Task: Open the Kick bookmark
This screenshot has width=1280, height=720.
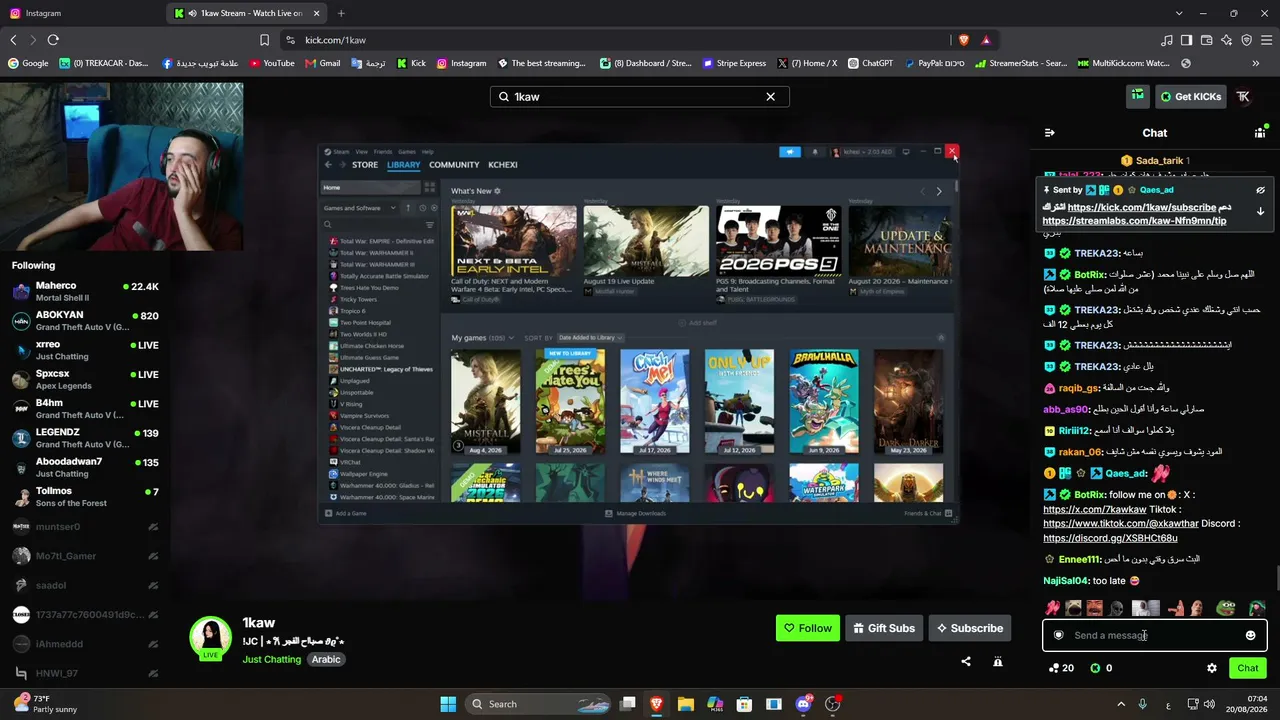Action: tap(411, 63)
